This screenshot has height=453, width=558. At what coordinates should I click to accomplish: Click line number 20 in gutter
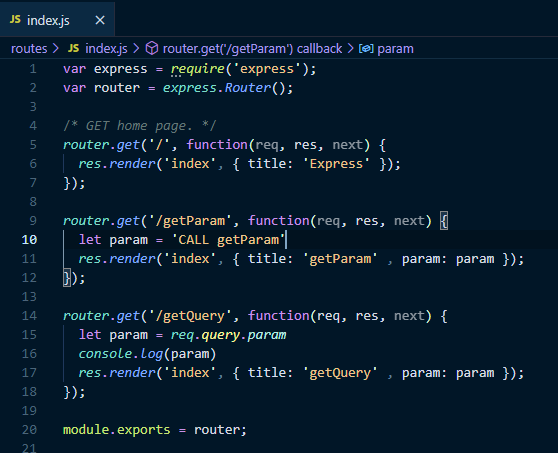pyautogui.click(x=29, y=430)
